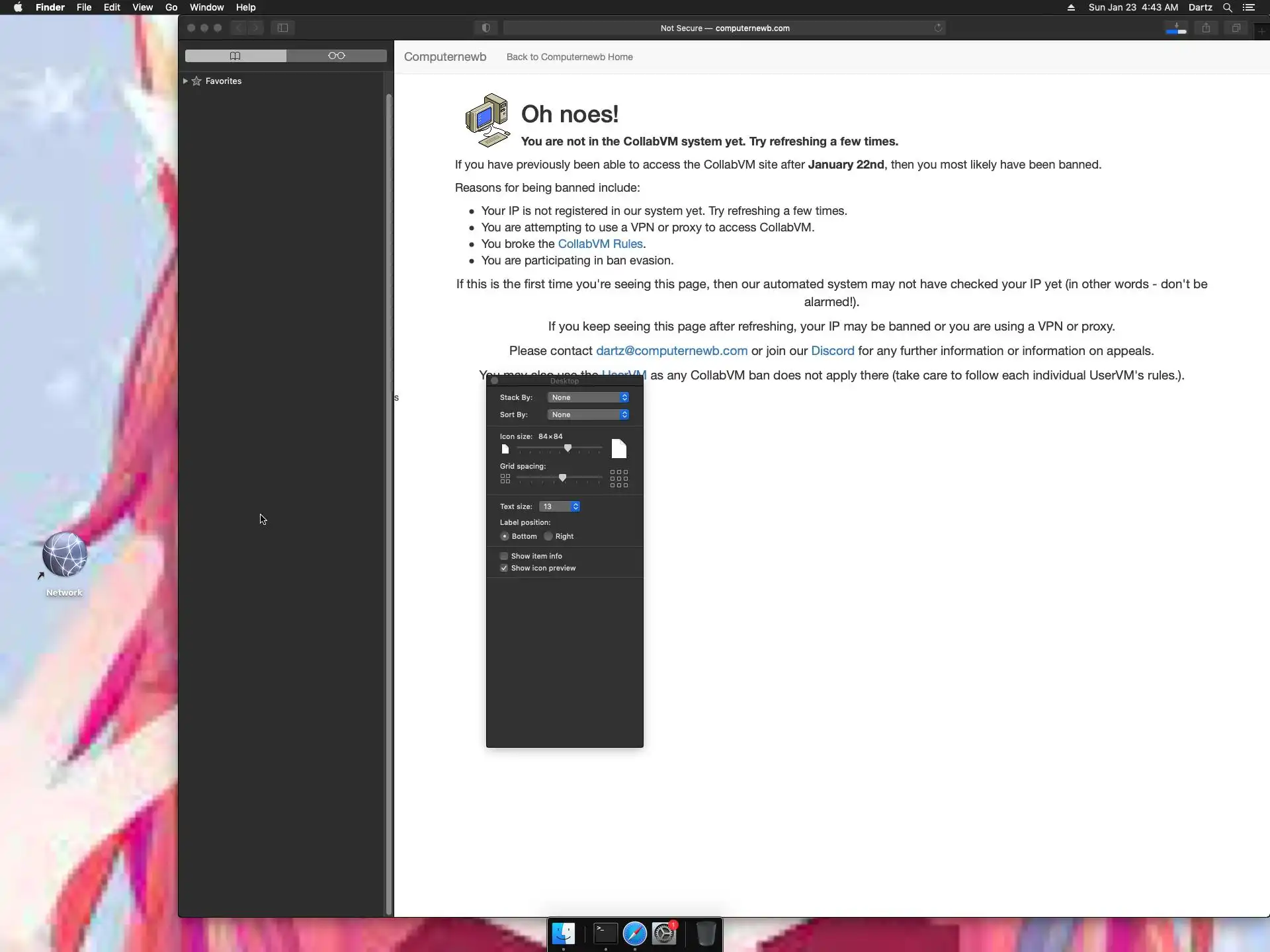The height and width of the screenshot is (952, 1270).
Task: Click the Share toolbar icon
Action: click(x=1206, y=28)
